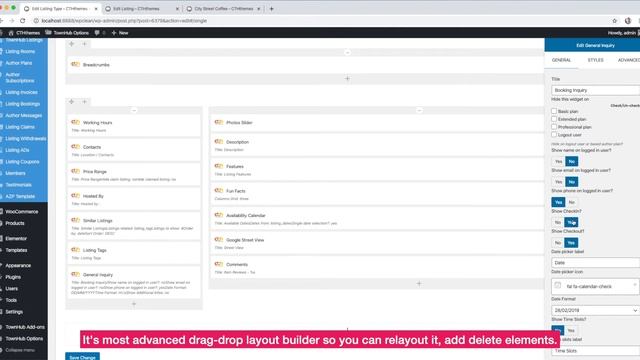Set Show Time Slots to Yes

(571, 330)
